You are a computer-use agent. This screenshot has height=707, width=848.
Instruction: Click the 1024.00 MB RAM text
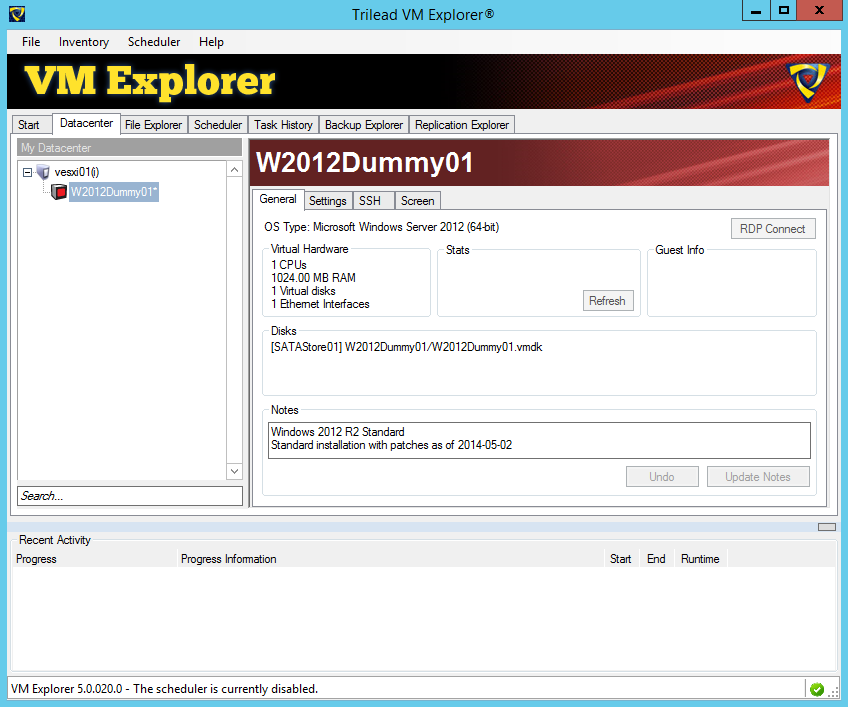coord(314,278)
